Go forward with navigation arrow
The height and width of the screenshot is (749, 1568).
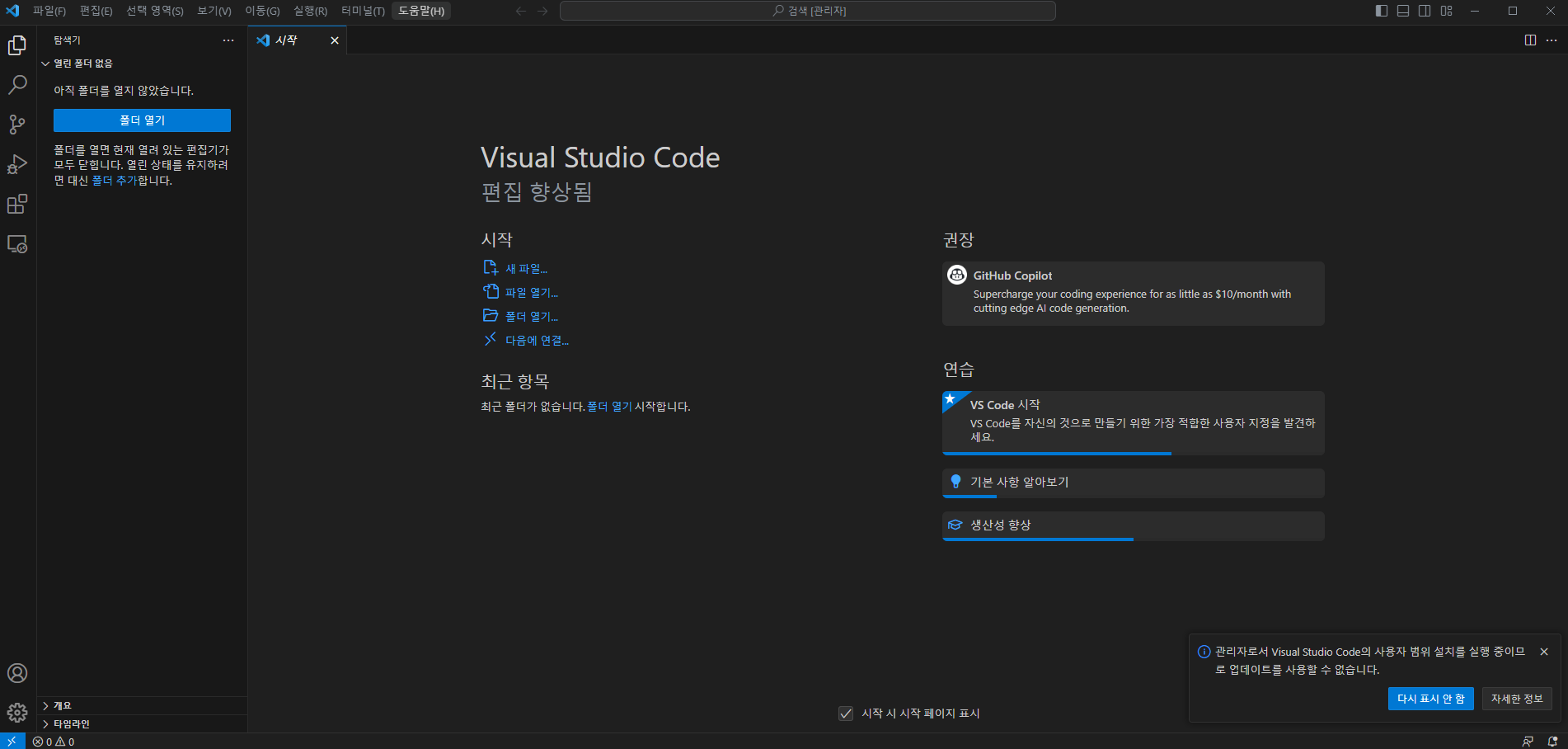pyautogui.click(x=542, y=11)
